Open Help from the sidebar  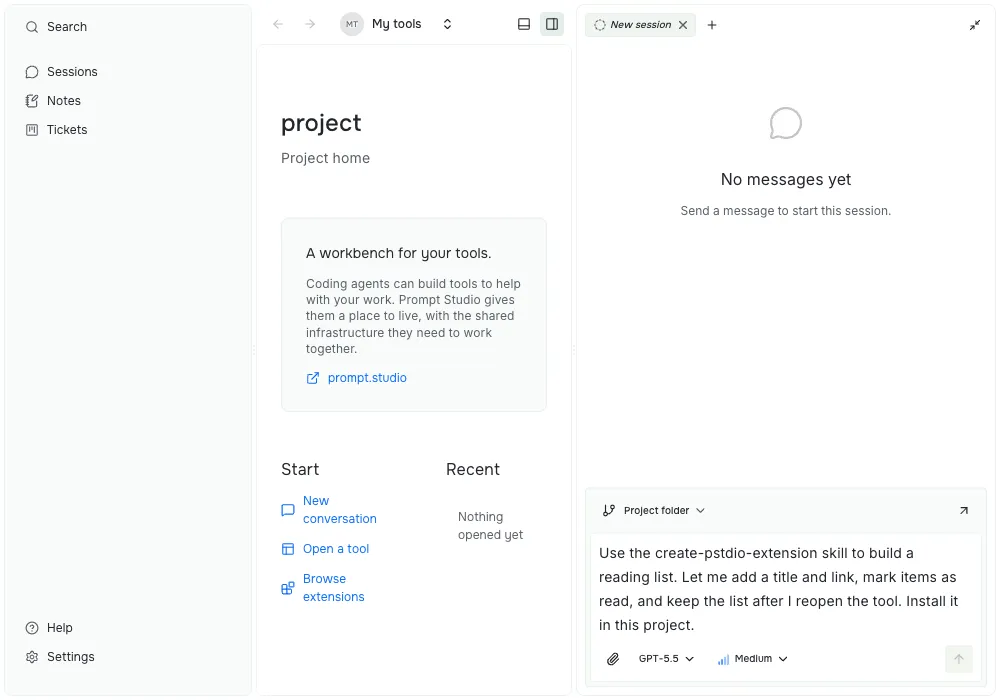pos(49,628)
